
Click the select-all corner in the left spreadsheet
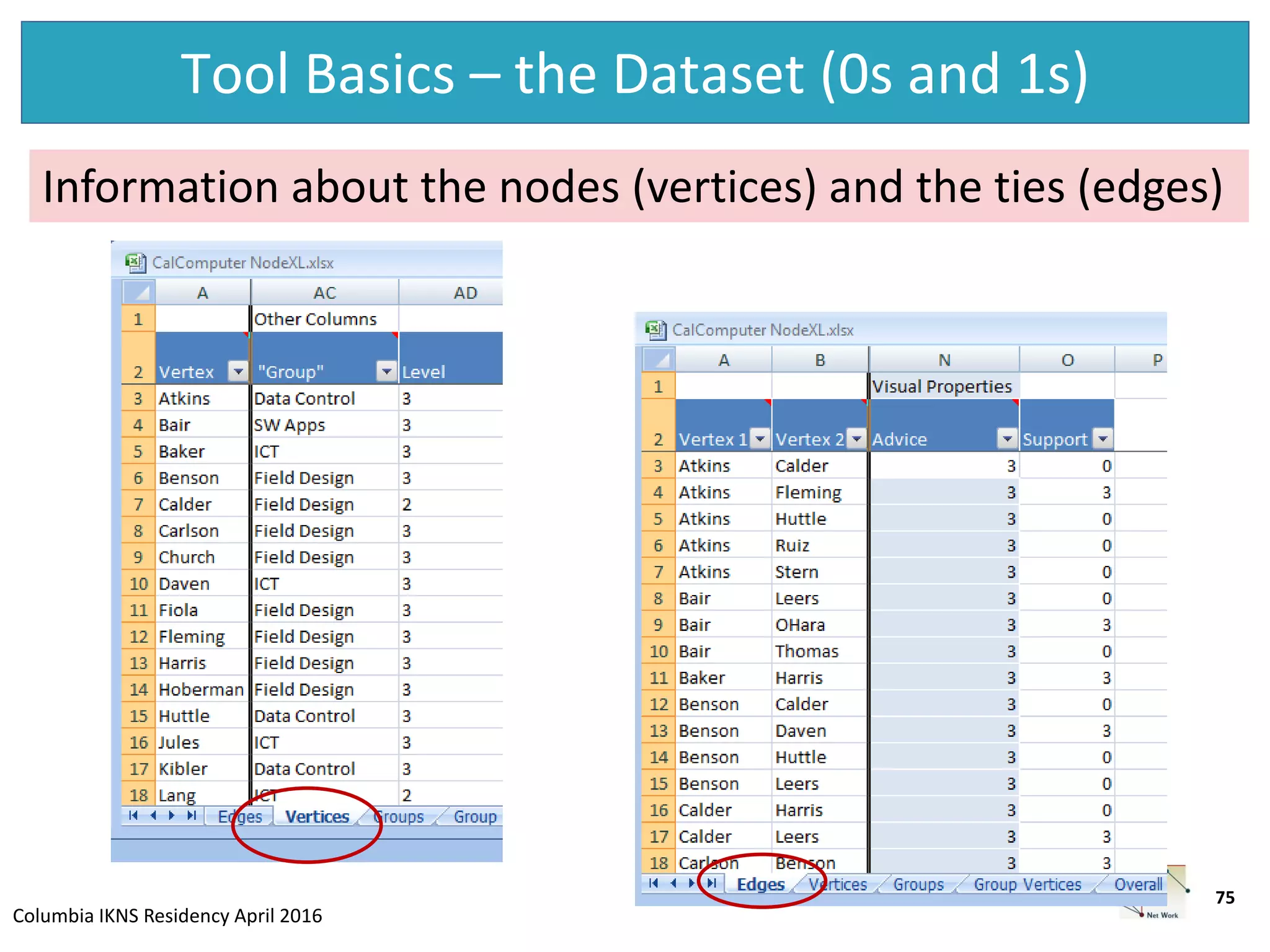pos(138,292)
